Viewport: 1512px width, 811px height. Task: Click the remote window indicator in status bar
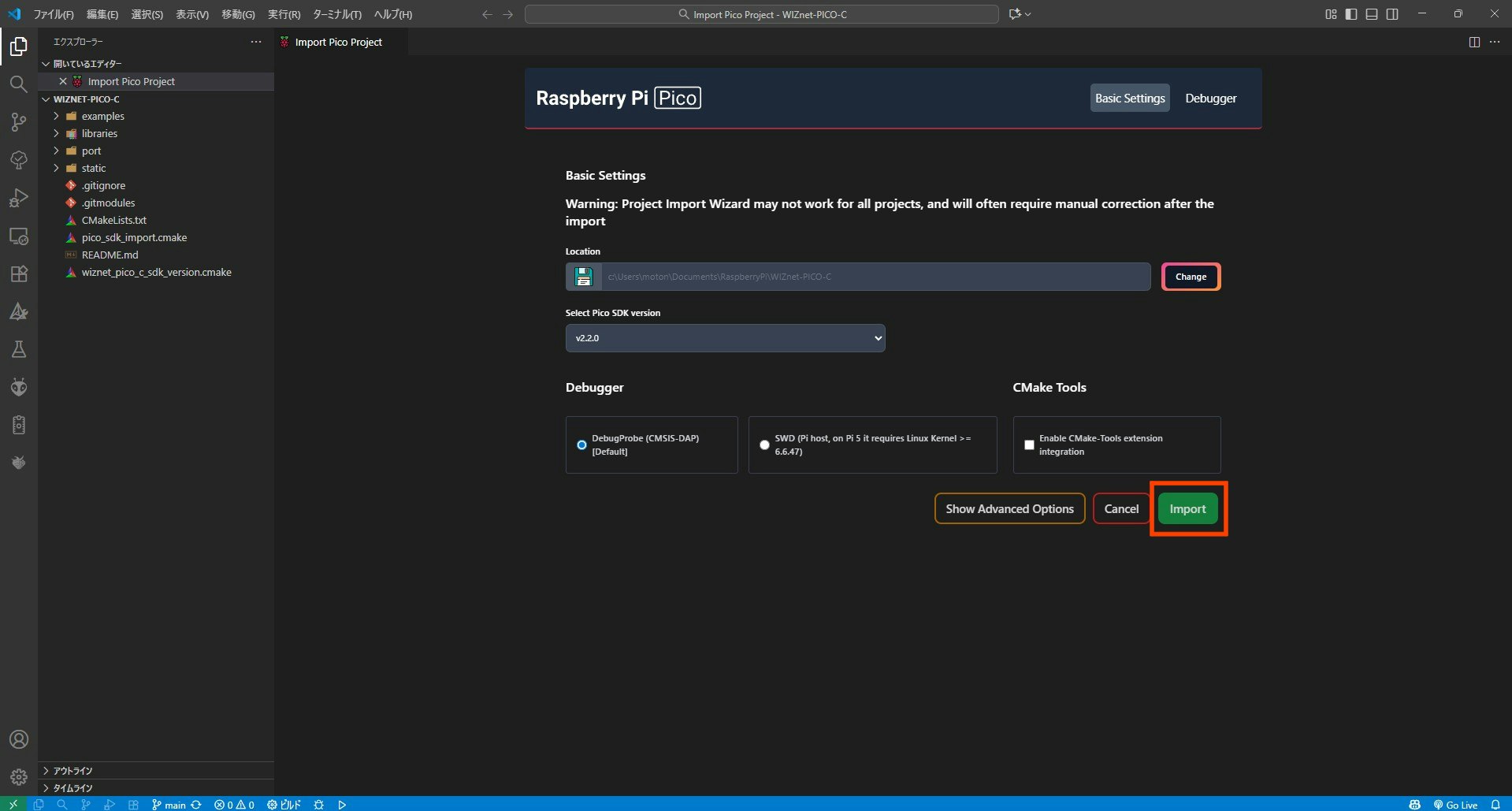click(13, 805)
